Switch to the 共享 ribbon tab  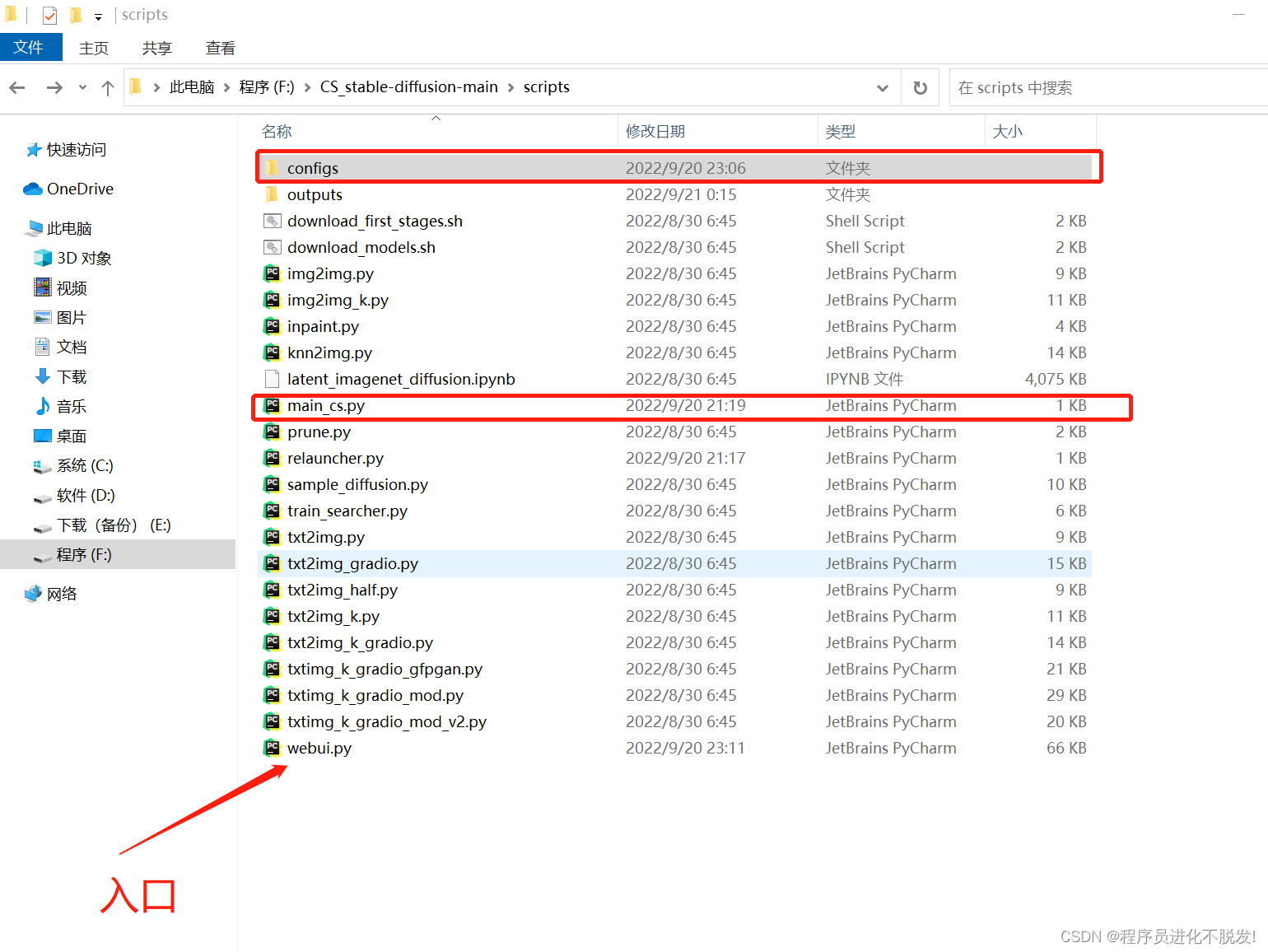tap(157, 48)
